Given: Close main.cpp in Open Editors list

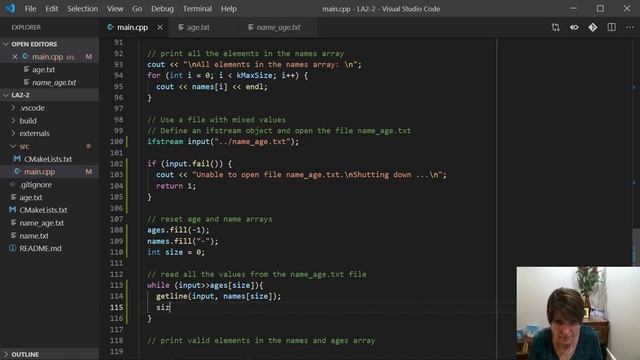Looking at the screenshot, I should [15, 57].
